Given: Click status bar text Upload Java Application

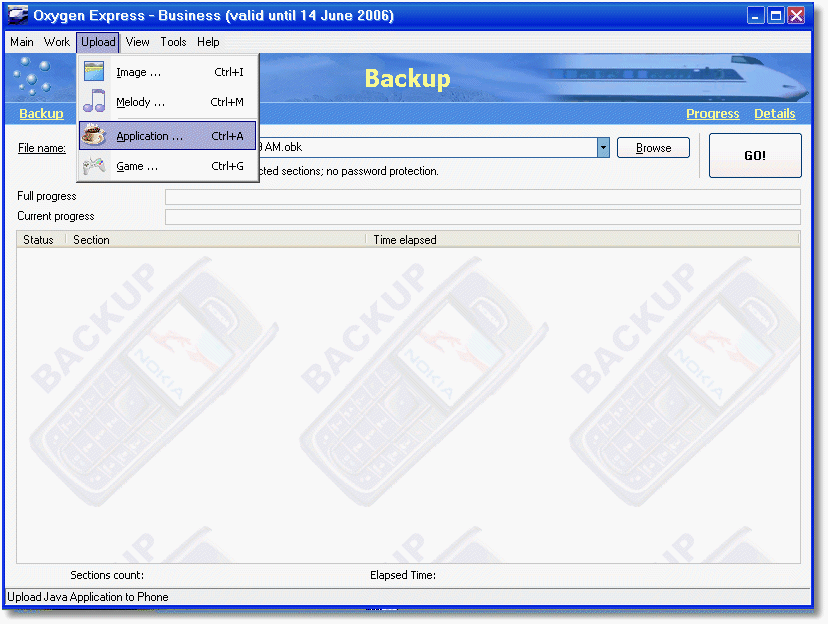Looking at the screenshot, I should [x=88, y=597].
